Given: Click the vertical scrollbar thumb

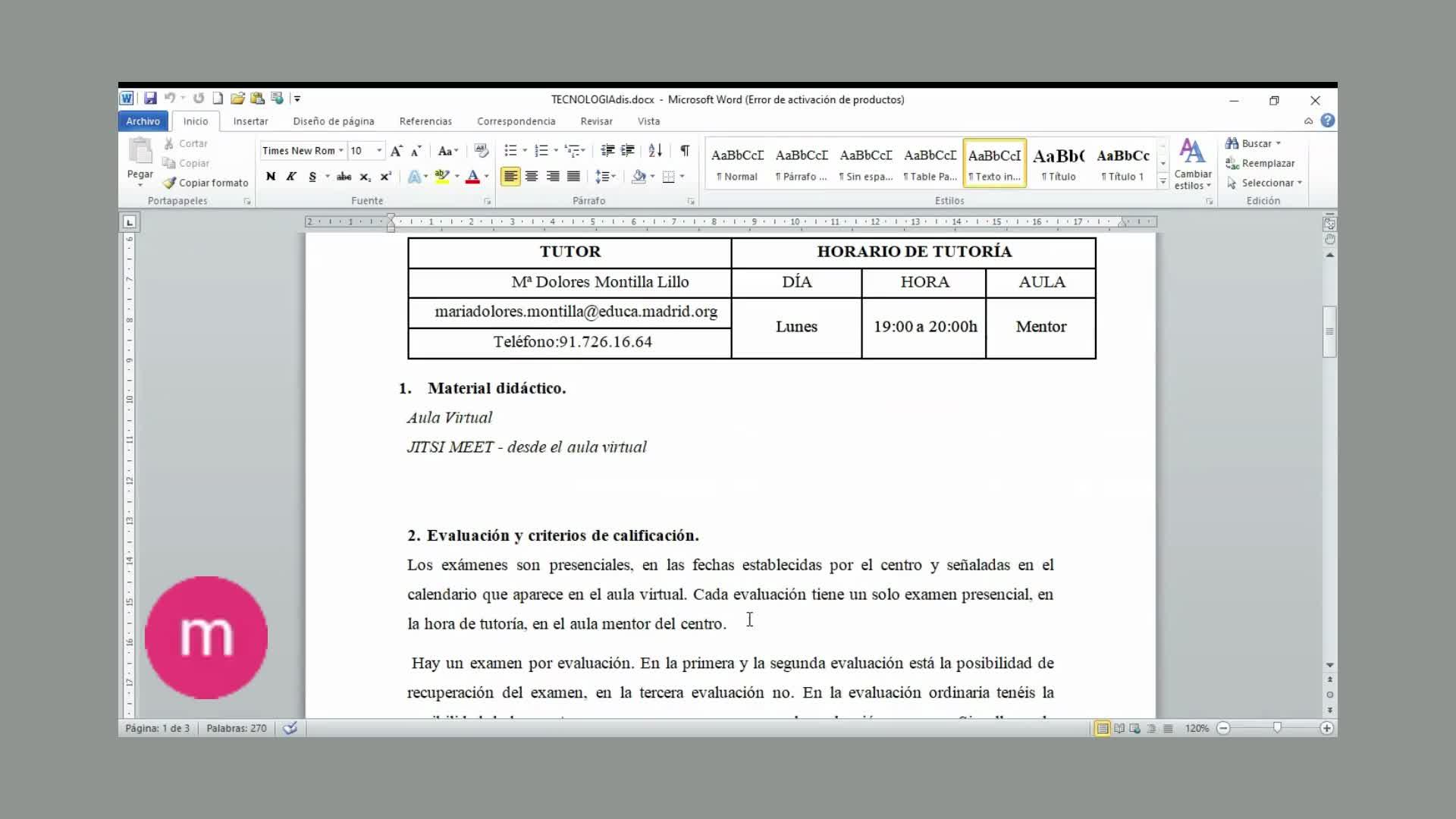Looking at the screenshot, I should [x=1329, y=331].
